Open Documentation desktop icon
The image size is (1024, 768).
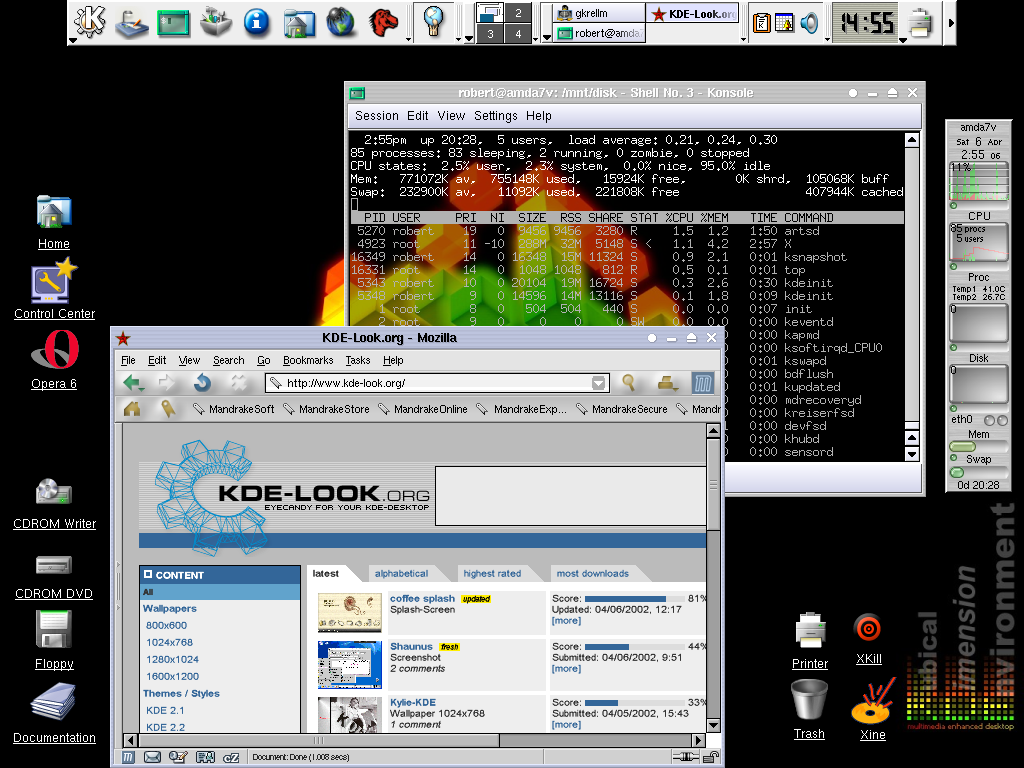coord(54,713)
